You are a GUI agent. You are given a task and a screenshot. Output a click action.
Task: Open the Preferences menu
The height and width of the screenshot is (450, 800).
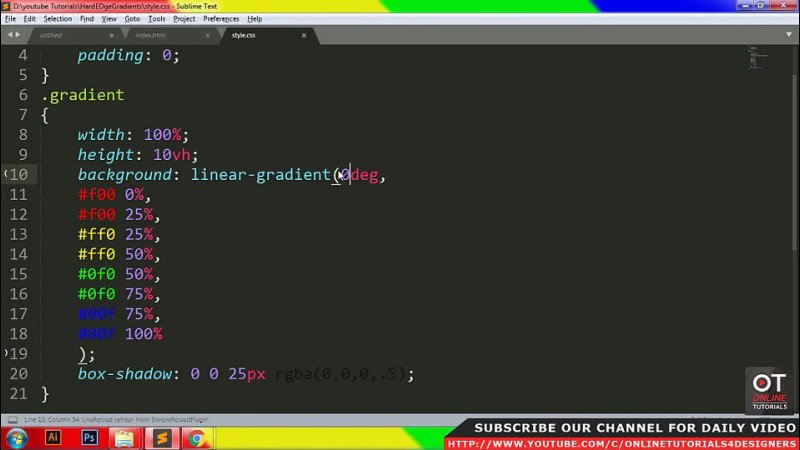221,19
